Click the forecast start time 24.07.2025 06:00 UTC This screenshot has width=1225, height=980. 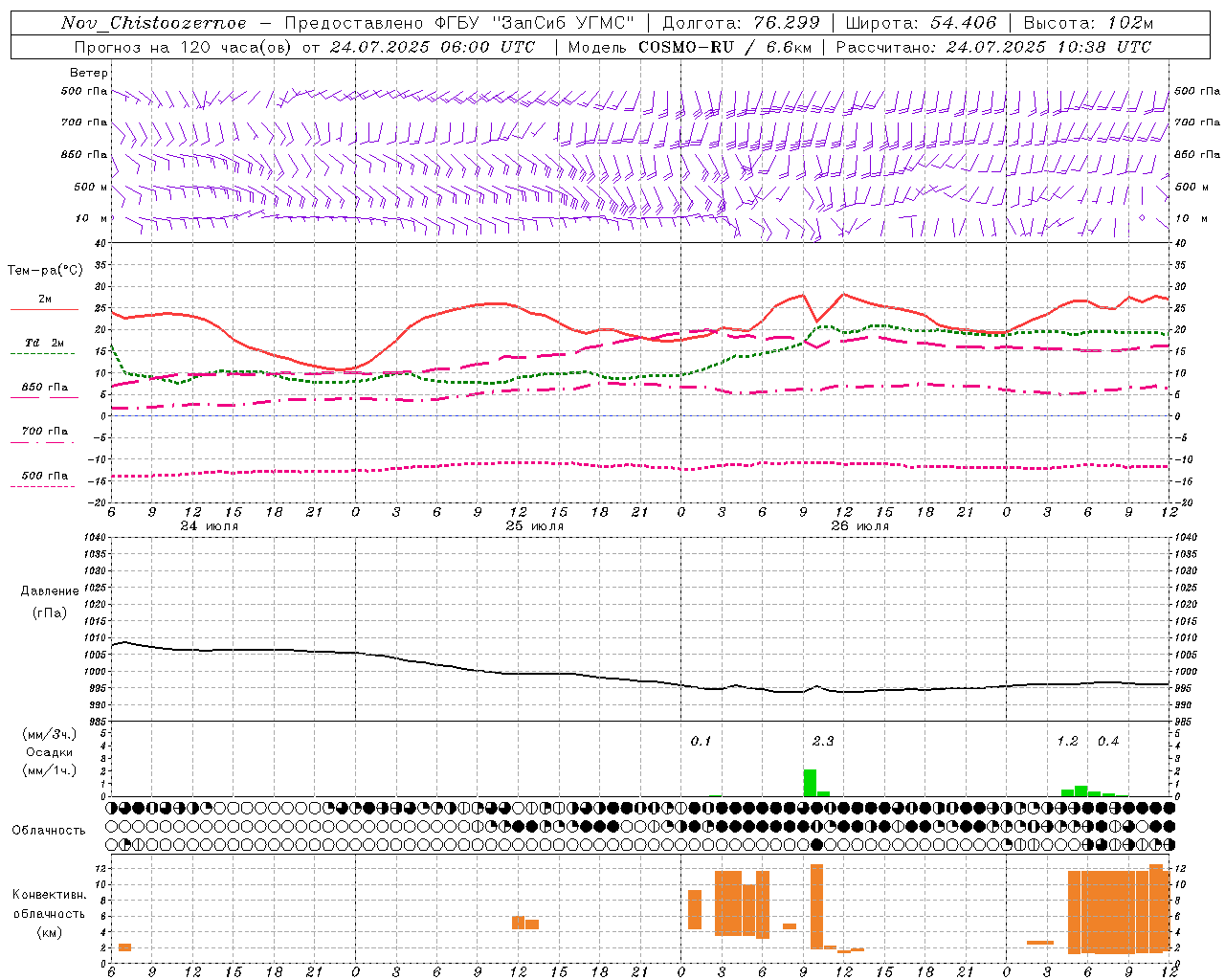pyautogui.click(x=433, y=47)
